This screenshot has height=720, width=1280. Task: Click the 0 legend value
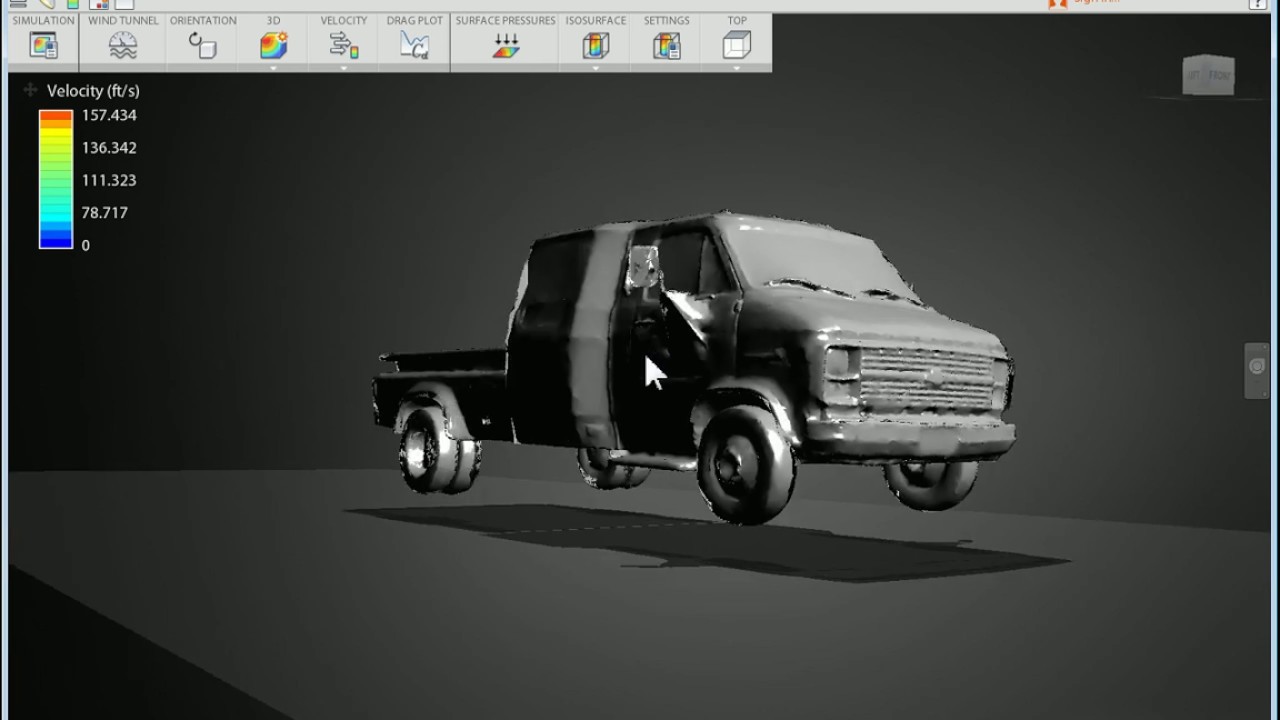(86, 245)
